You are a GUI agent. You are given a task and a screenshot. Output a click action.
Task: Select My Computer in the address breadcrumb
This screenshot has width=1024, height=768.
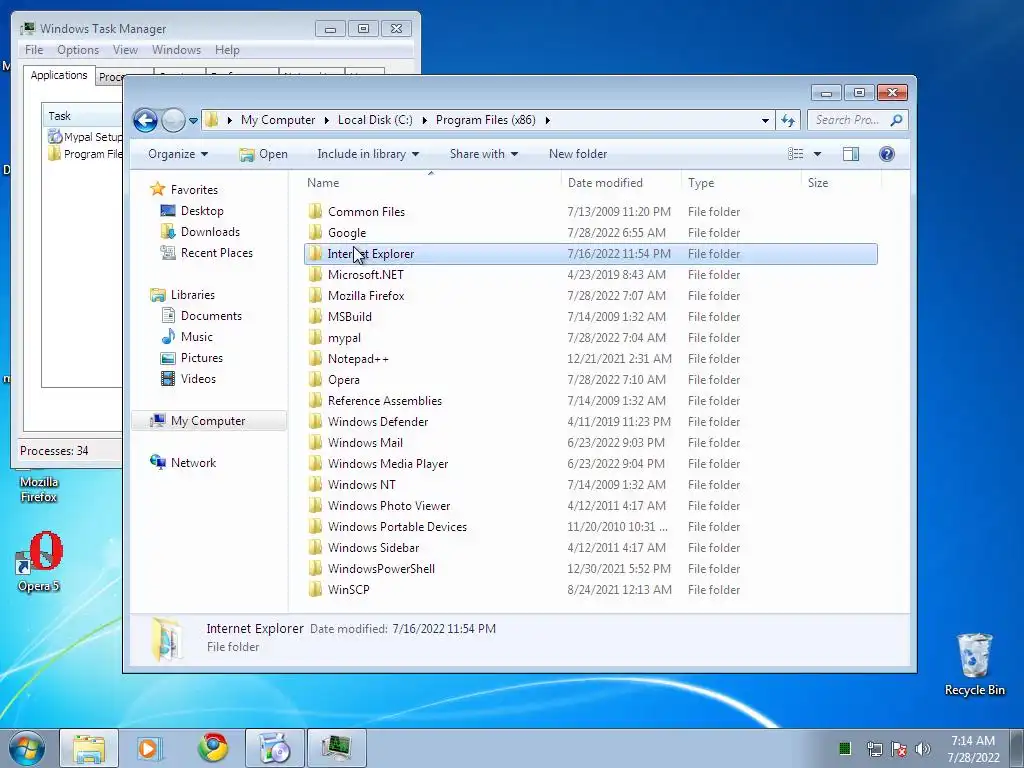pyautogui.click(x=278, y=120)
